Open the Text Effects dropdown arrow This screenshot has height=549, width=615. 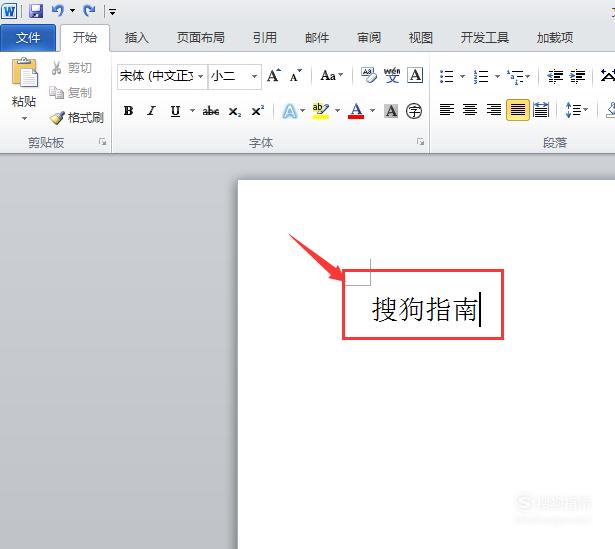click(x=302, y=111)
